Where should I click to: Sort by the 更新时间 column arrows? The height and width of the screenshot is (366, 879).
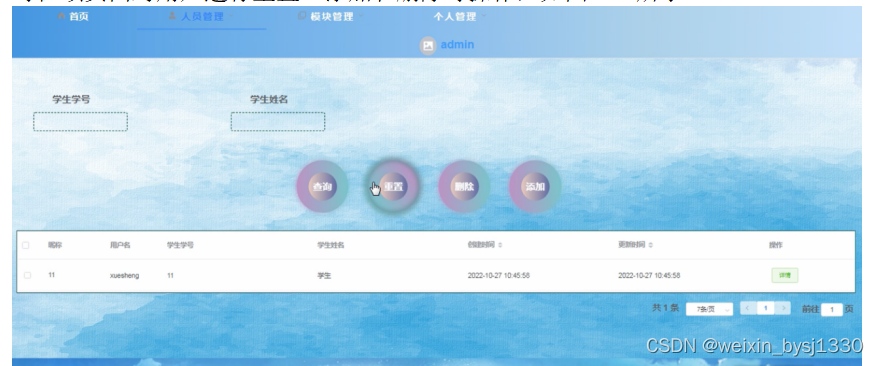pos(650,245)
